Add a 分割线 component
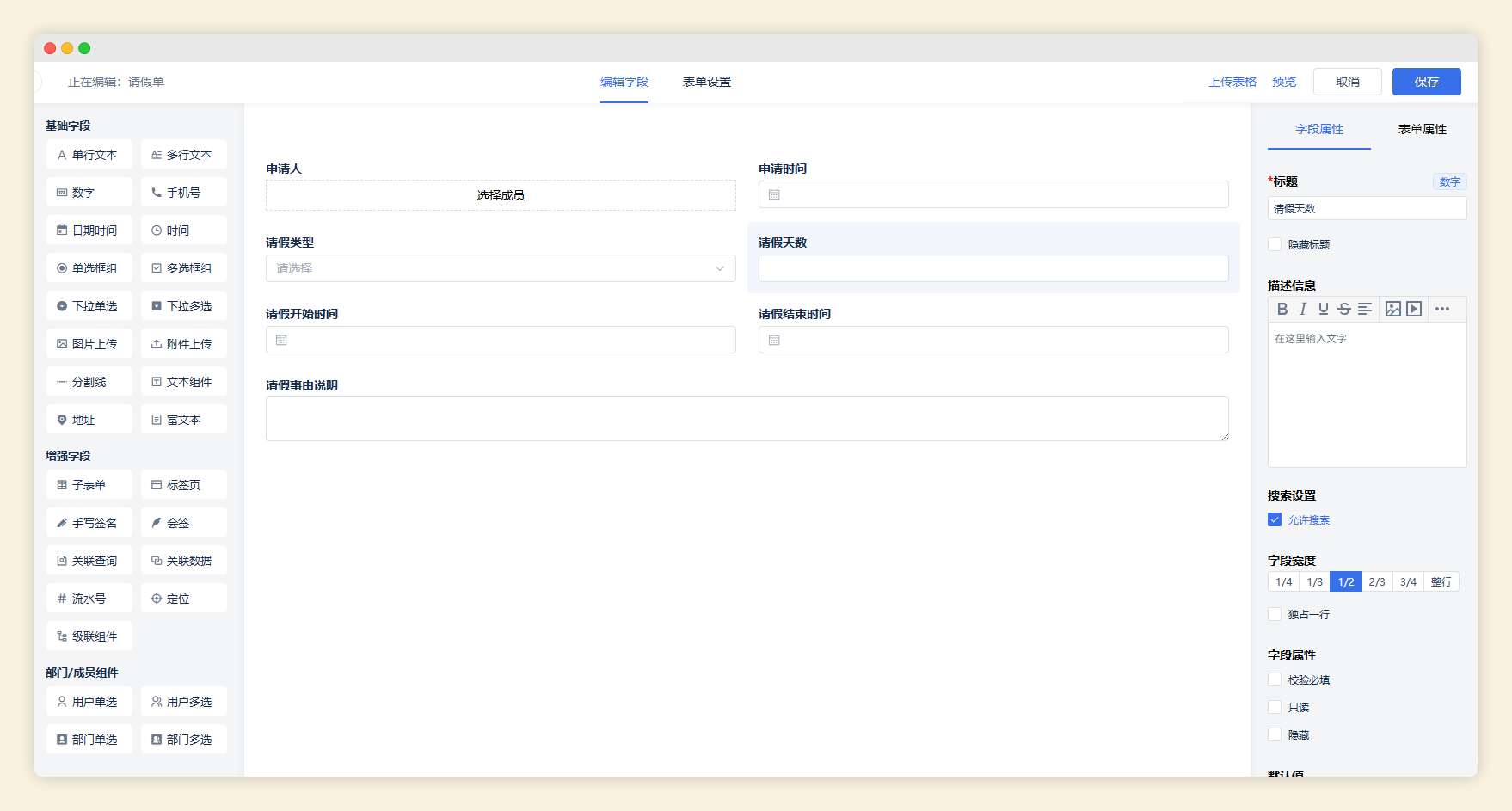The width and height of the screenshot is (1512, 811). coord(89,382)
